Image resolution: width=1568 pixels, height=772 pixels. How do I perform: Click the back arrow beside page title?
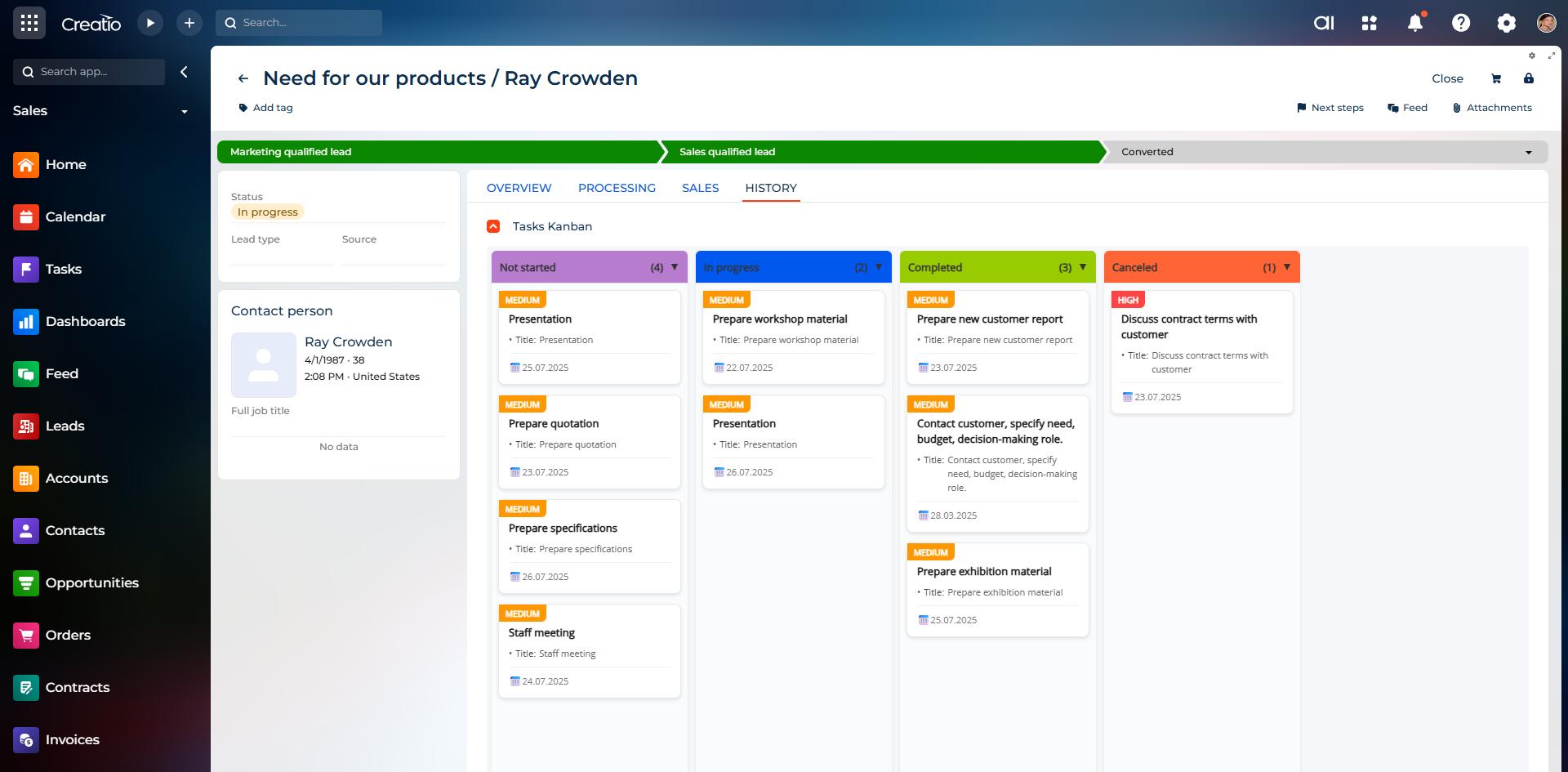[243, 78]
